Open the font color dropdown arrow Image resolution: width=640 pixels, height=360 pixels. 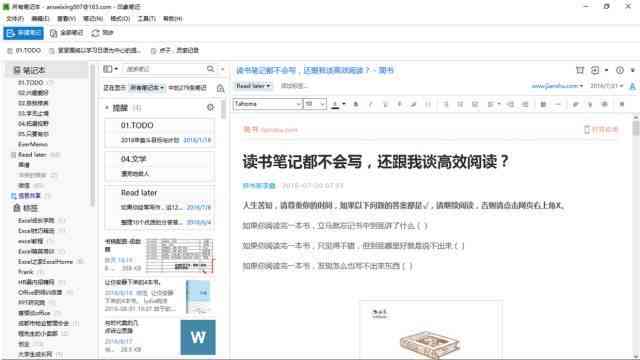pos(344,104)
